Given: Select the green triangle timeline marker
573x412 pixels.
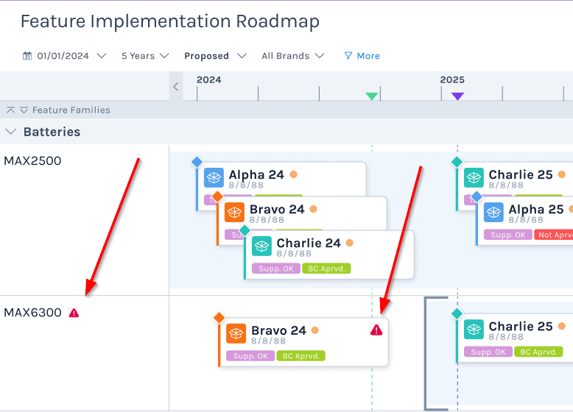Looking at the screenshot, I should pyautogui.click(x=372, y=96).
